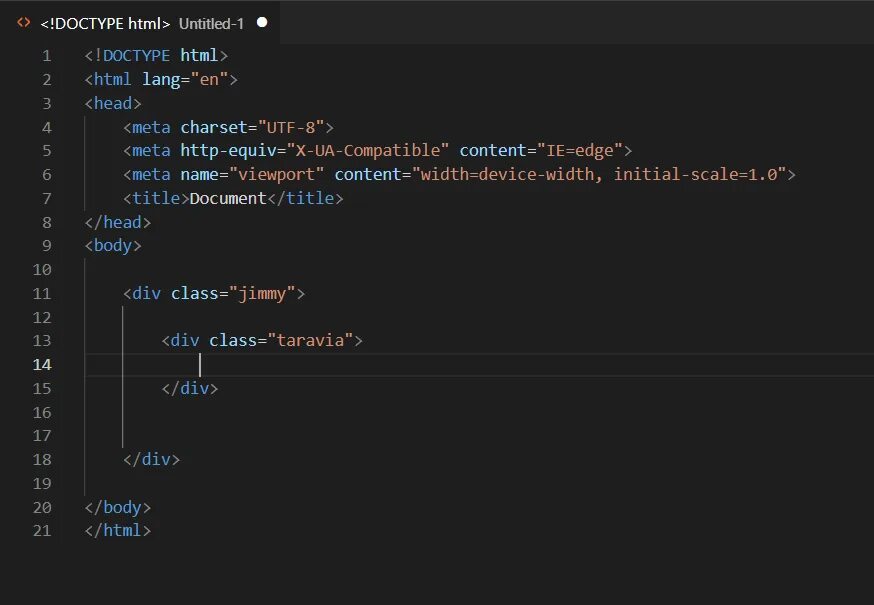Click line number 11 in gutter
The image size is (874, 605).
click(42, 294)
